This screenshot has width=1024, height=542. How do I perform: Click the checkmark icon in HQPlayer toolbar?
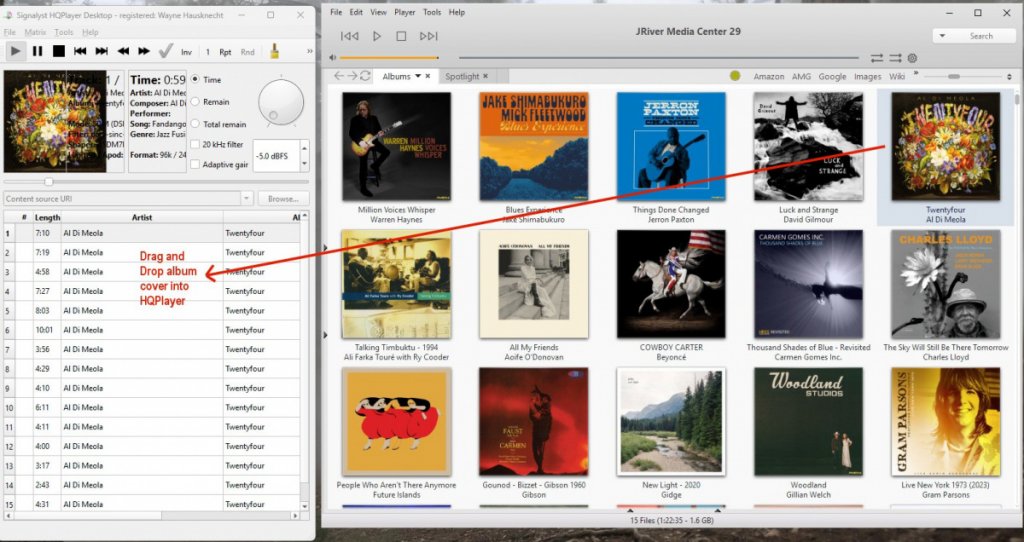tap(166, 51)
